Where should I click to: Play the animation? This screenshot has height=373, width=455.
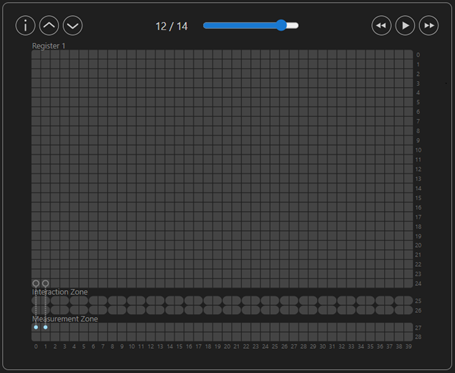(x=405, y=26)
